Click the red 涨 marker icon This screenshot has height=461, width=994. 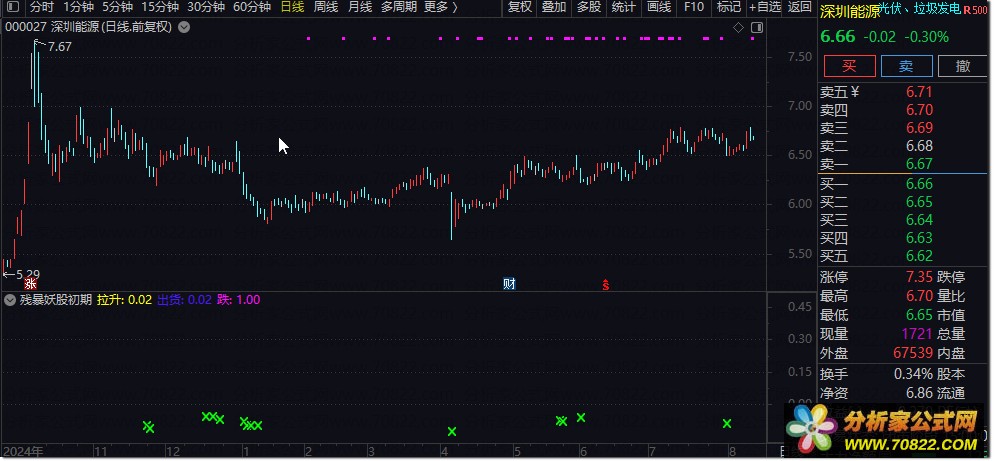[30, 285]
